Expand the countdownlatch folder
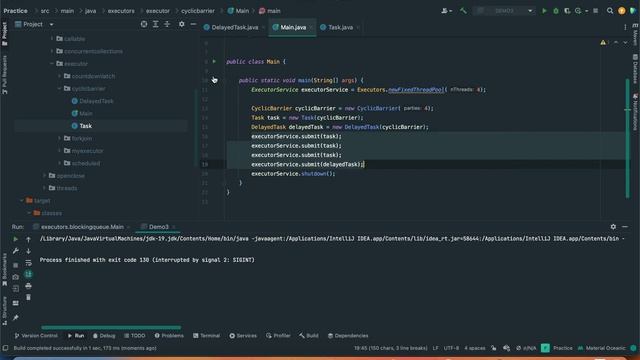640x360 pixels. [60, 76]
